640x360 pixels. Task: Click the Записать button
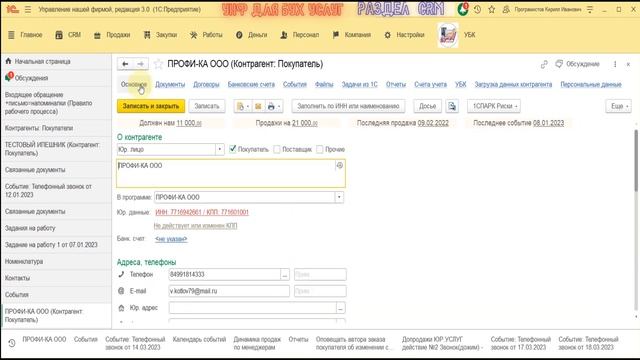click(207, 106)
